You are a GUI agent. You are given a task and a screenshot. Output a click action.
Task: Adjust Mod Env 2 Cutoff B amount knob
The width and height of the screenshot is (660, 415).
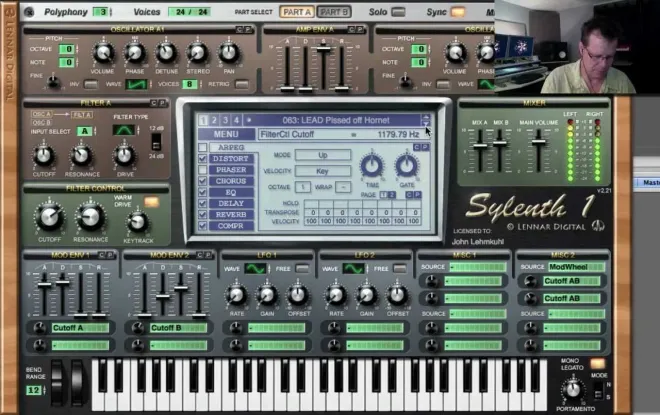pyautogui.click(x=137, y=328)
